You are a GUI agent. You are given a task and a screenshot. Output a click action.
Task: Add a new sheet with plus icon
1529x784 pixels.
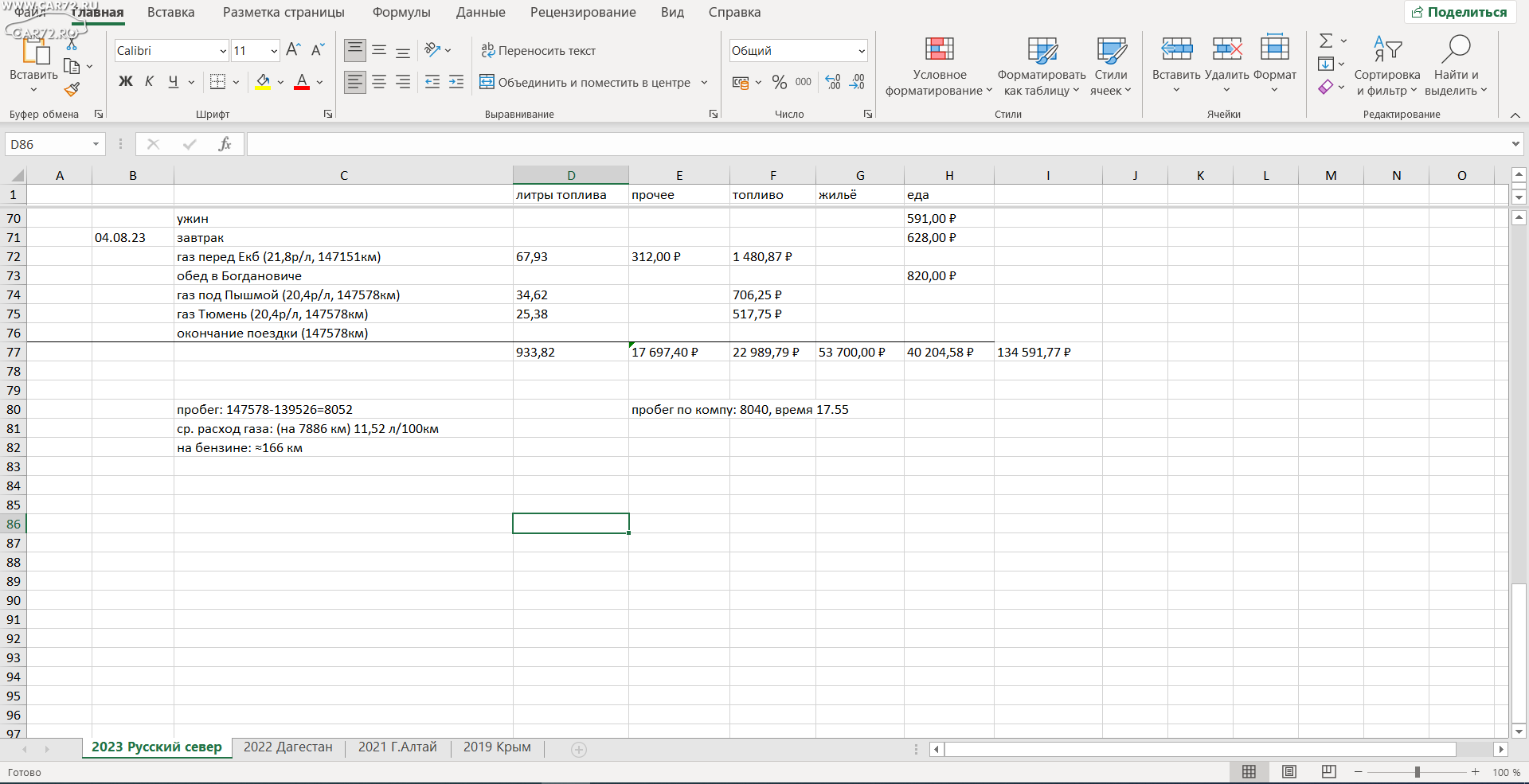pos(579,749)
